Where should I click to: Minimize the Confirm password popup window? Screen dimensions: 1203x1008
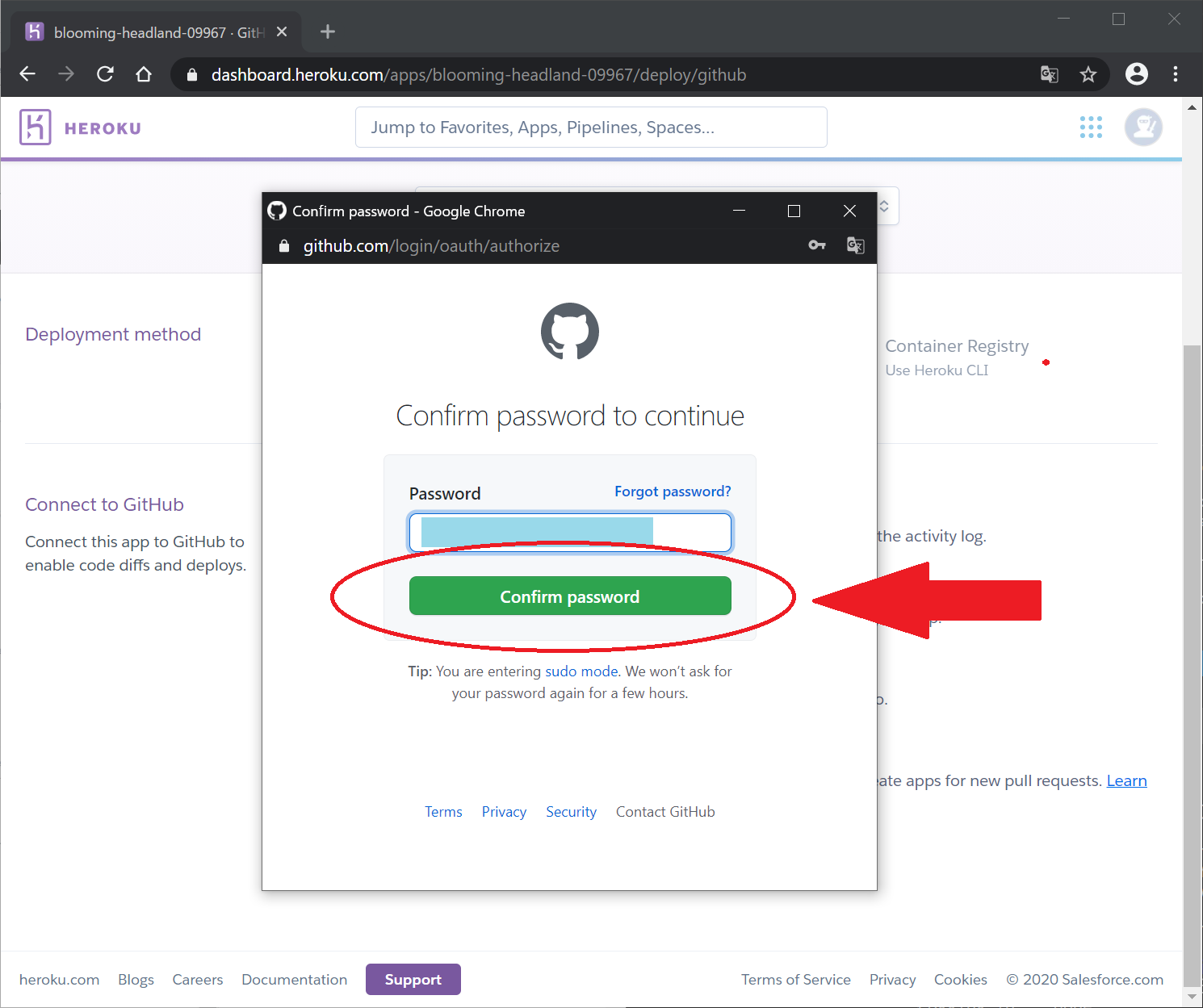[739, 211]
